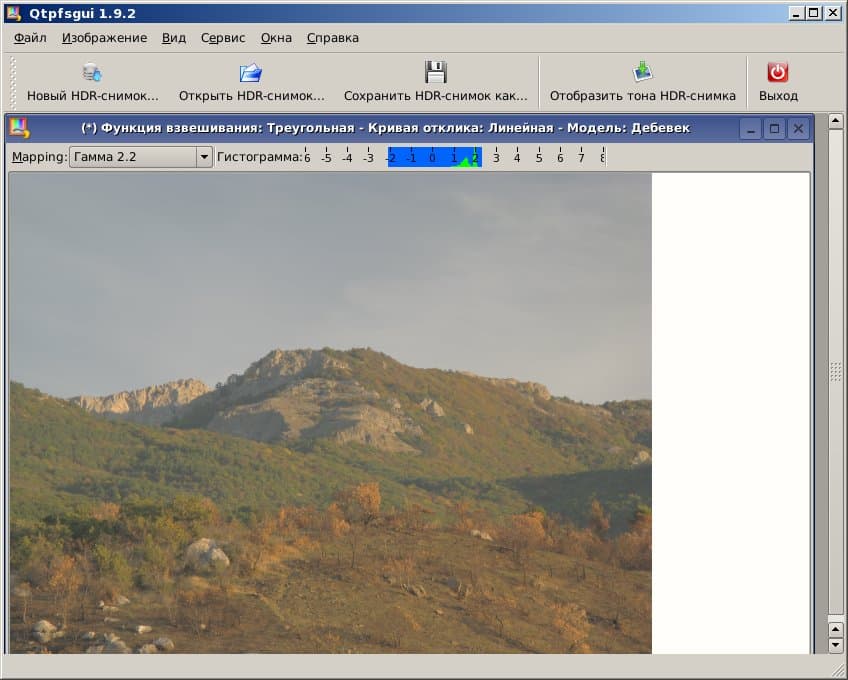This screenshot has height=680, width=848.
Task: Open the Справка menu
Action: point(333,38)
